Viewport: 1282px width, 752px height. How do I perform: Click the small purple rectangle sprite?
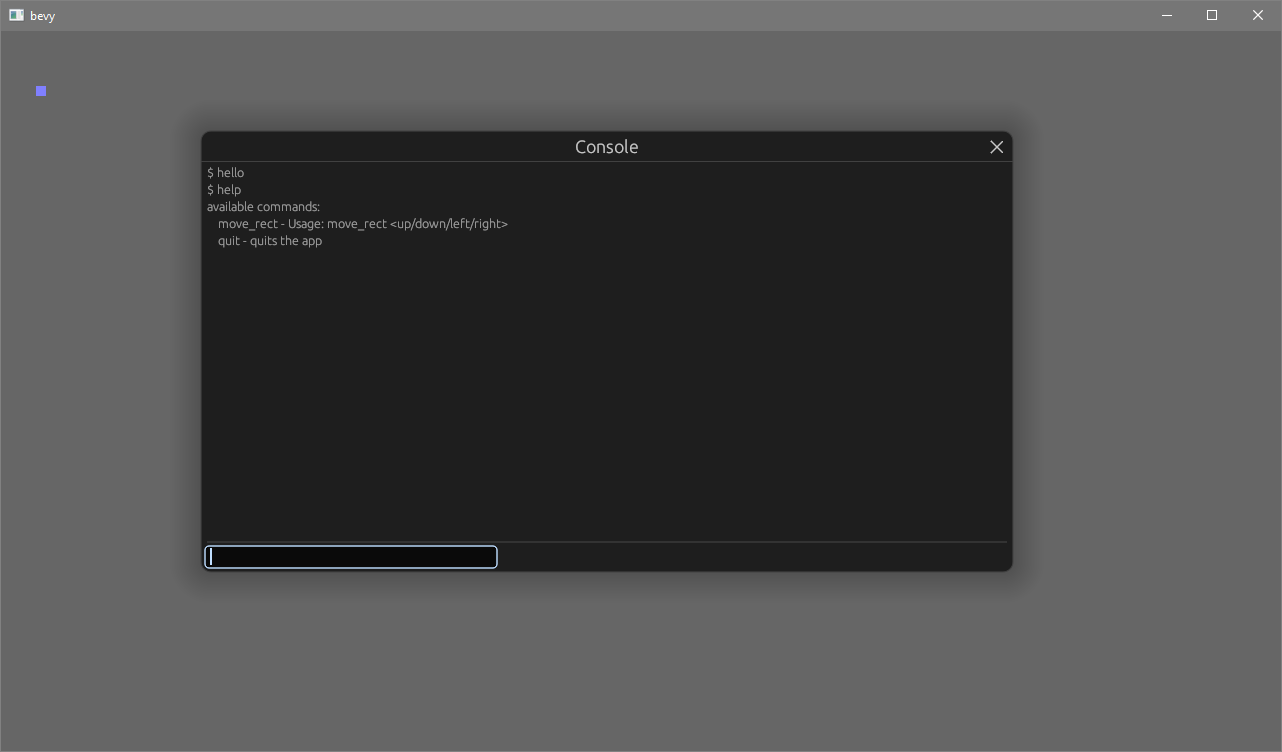[41, 91]
